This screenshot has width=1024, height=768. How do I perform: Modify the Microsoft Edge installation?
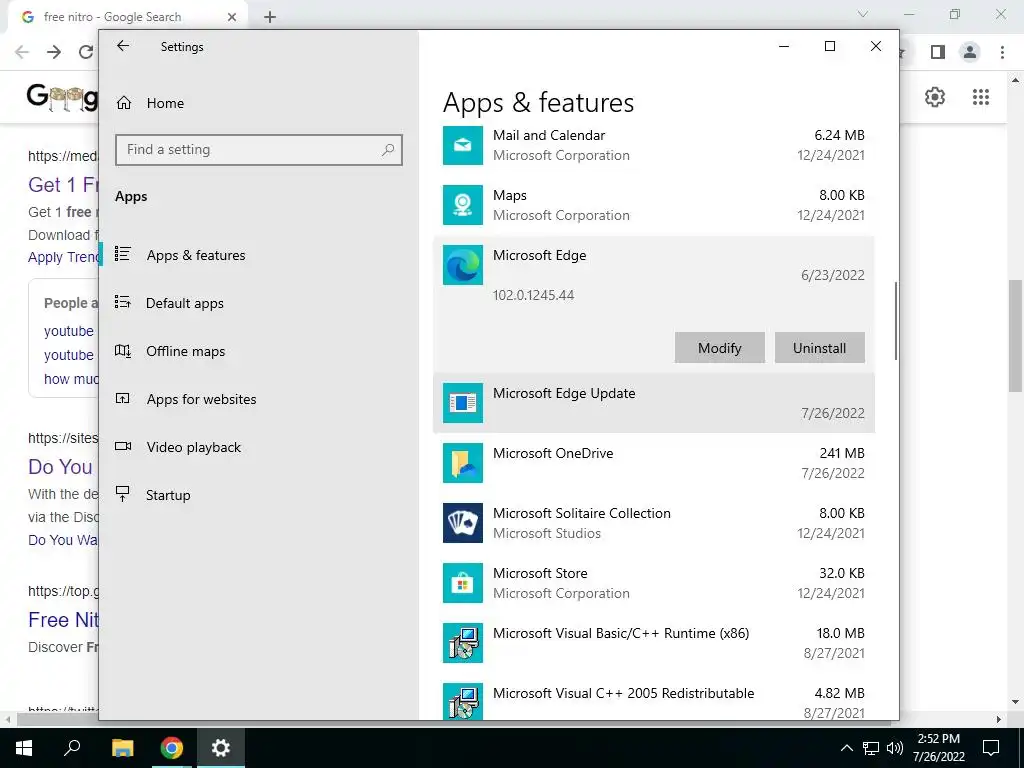(720, 348)
